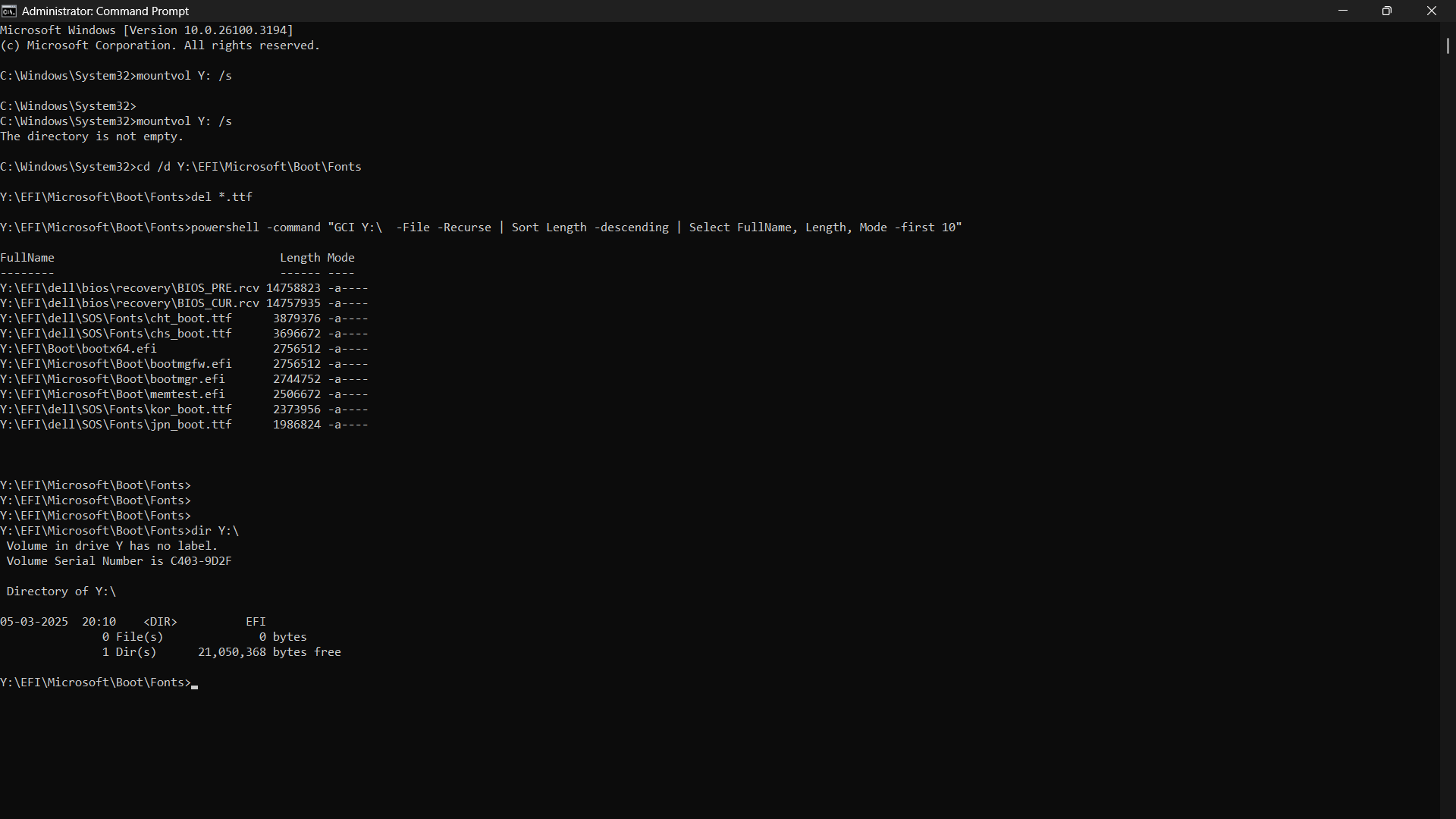Click the 'dir Y:\' command text
This screenshot has width=1456, height=819.
(x=215, y=531)
